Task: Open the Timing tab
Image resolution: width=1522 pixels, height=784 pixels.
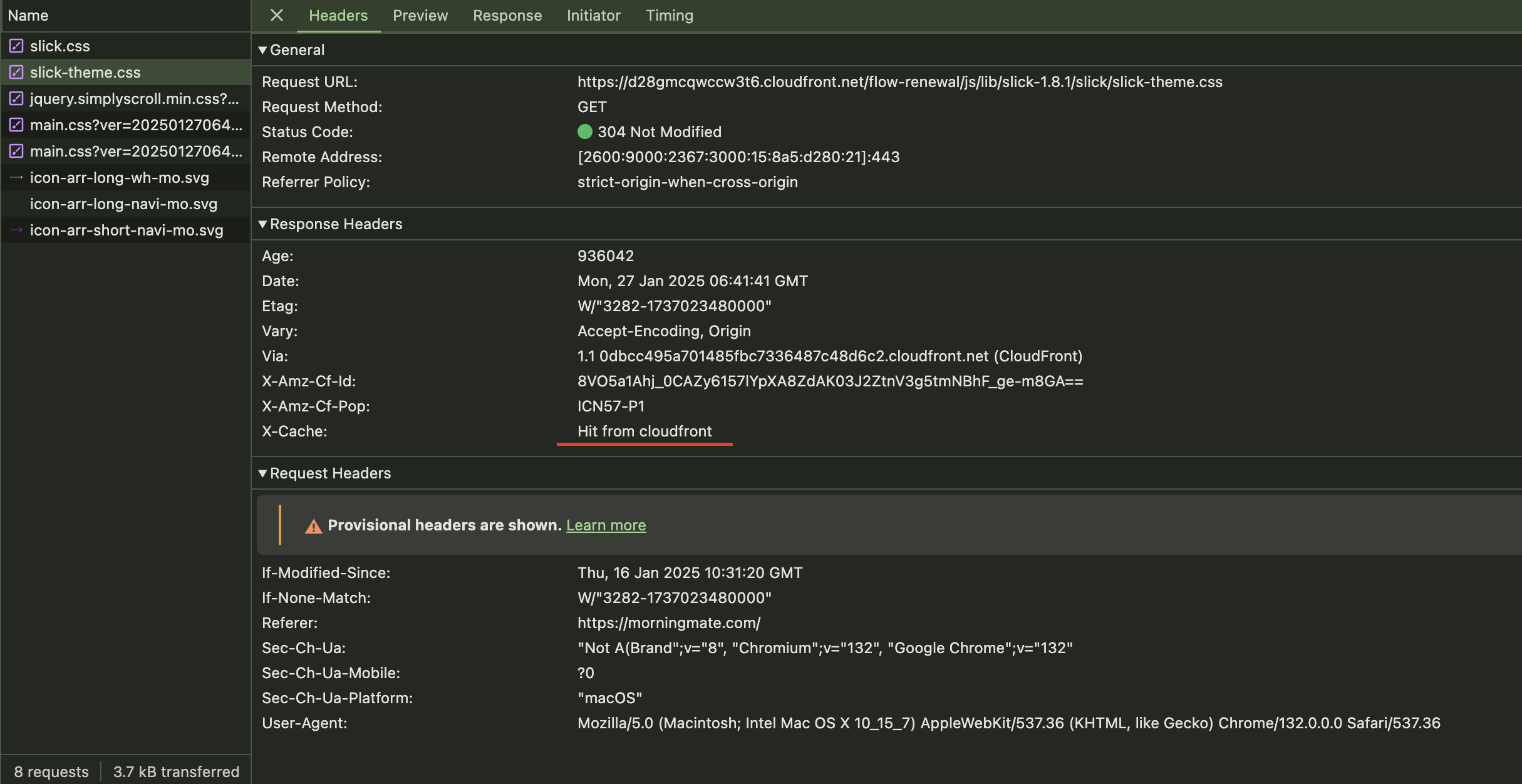Action: click(x=670, y=15)
